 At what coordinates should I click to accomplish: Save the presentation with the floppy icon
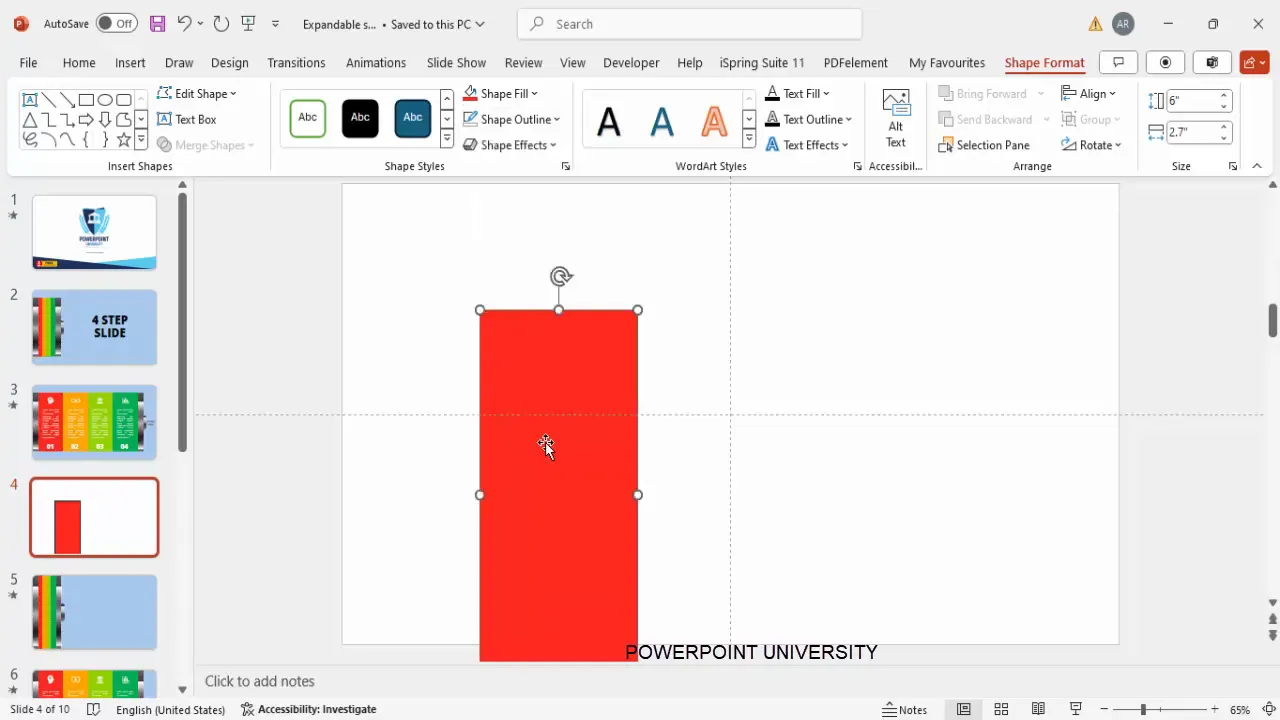pyautogui.click(x=157, y=24)
